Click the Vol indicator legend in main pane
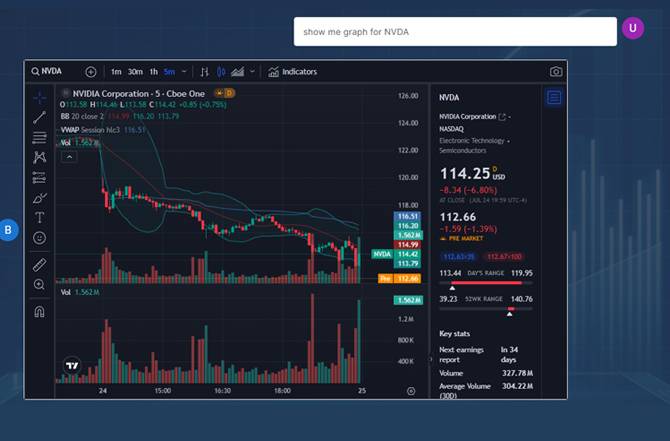Image resolution: width=670 pixels, height=441 pixels. [65, 143]
